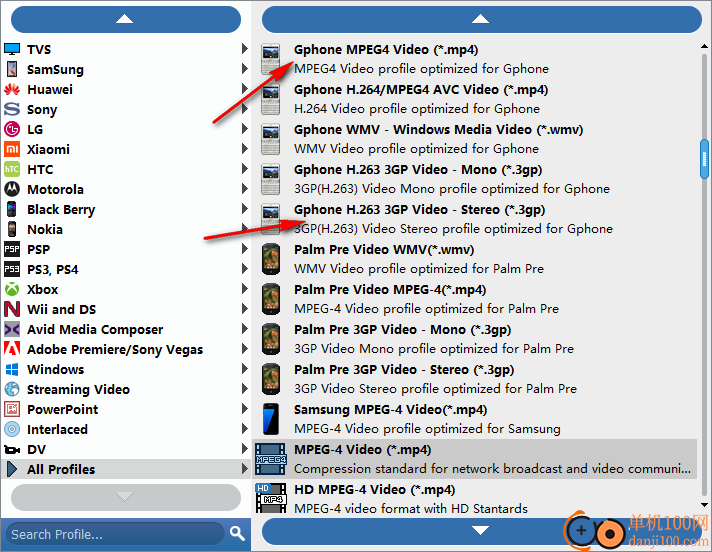The width and height of the screenshot is (712, 552).
Task: Open the HTC category
Action: coord(126,169)
